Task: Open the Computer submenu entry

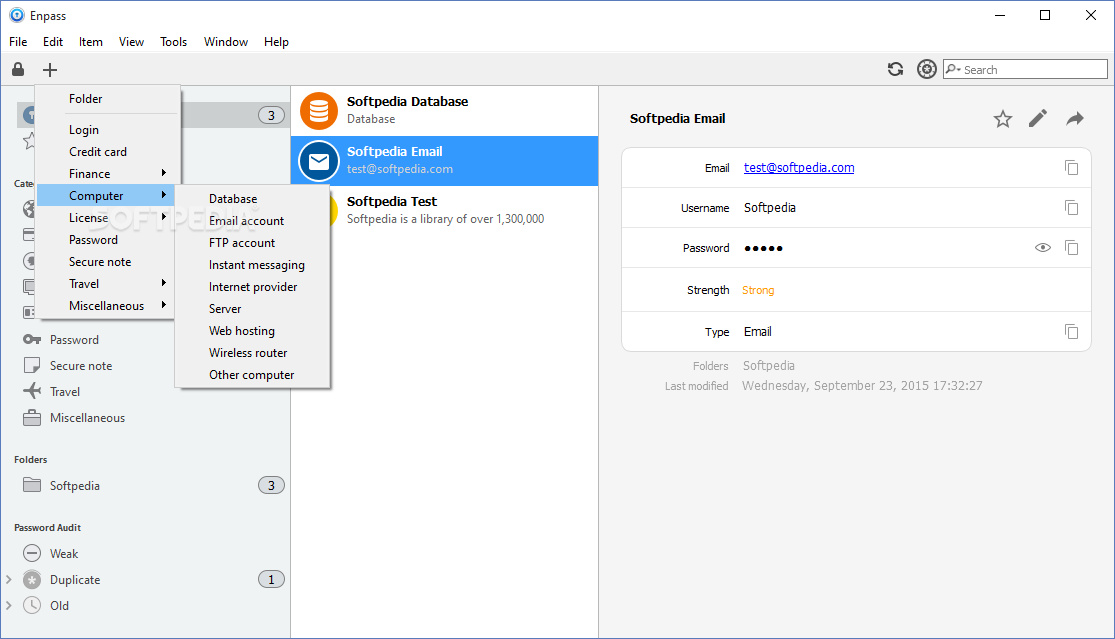Action: [x=107, y=195]
